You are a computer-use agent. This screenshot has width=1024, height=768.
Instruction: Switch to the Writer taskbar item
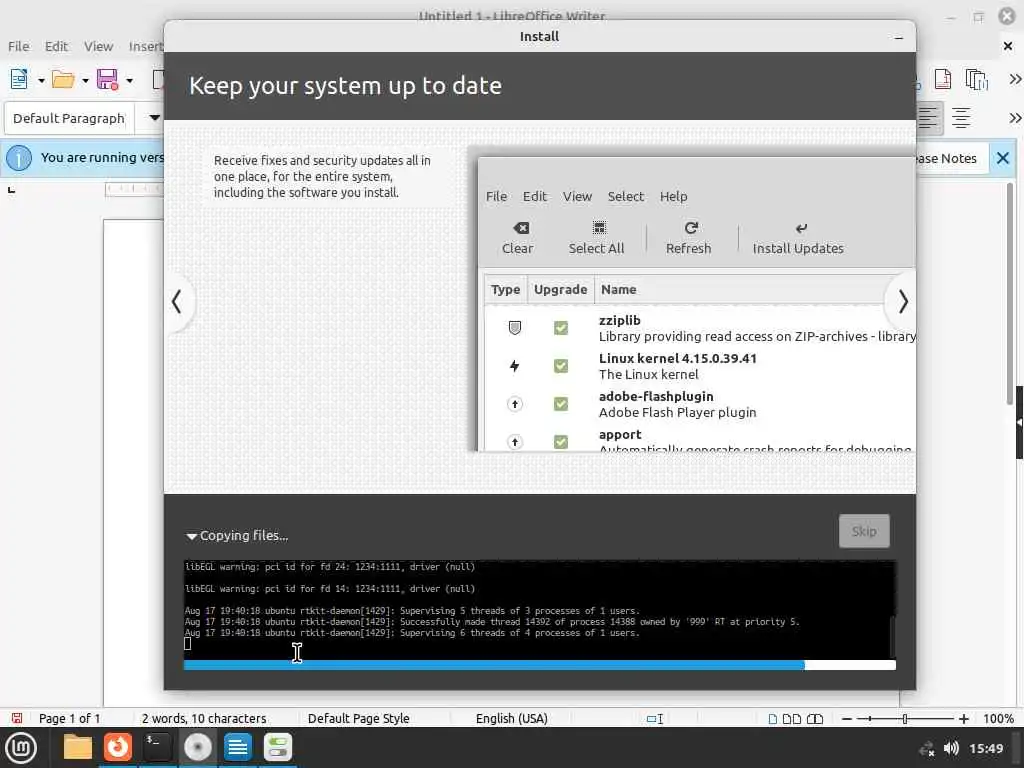click(x=238, y=747)
